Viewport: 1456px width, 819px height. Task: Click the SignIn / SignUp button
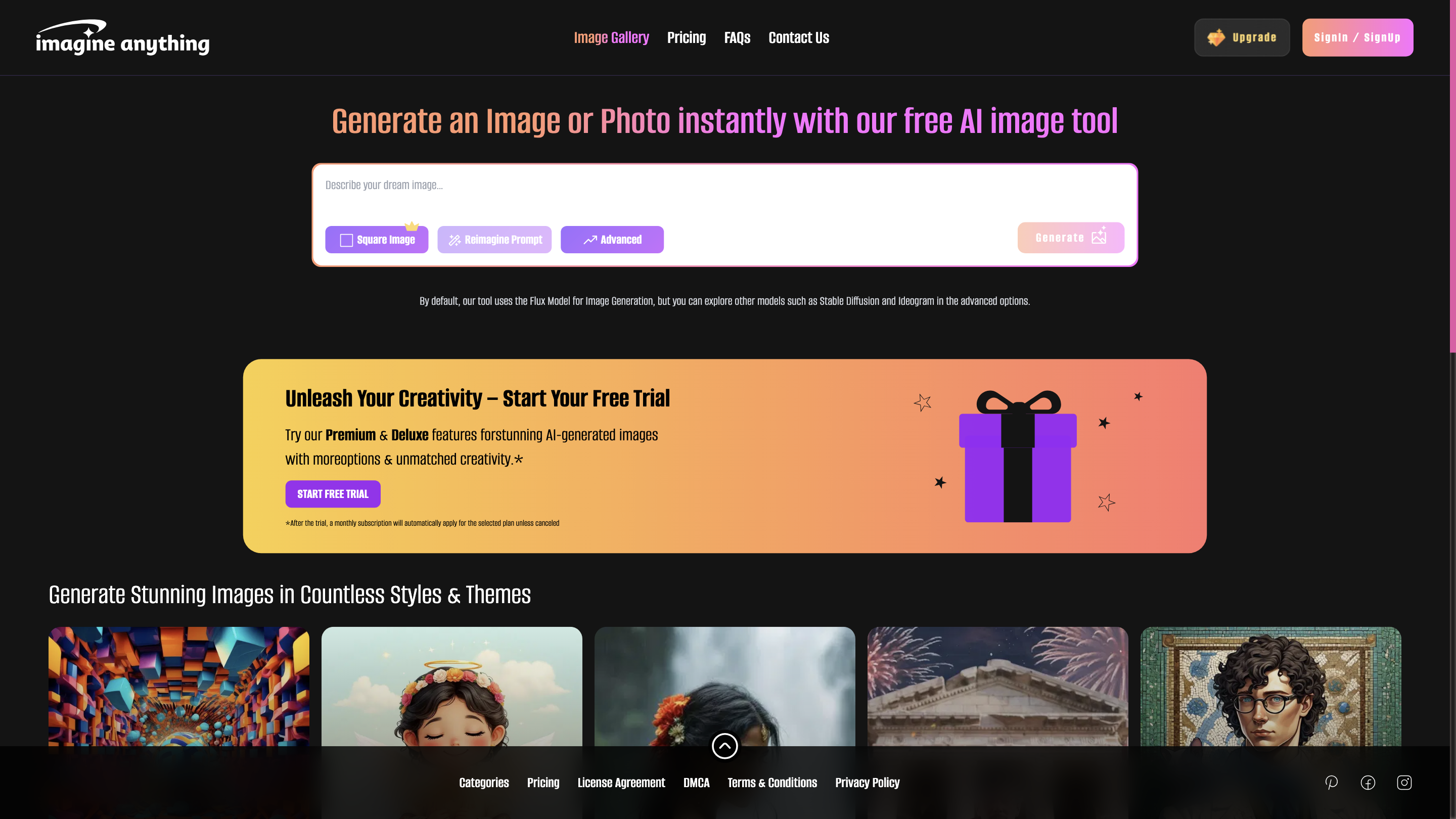(1357, 37)
